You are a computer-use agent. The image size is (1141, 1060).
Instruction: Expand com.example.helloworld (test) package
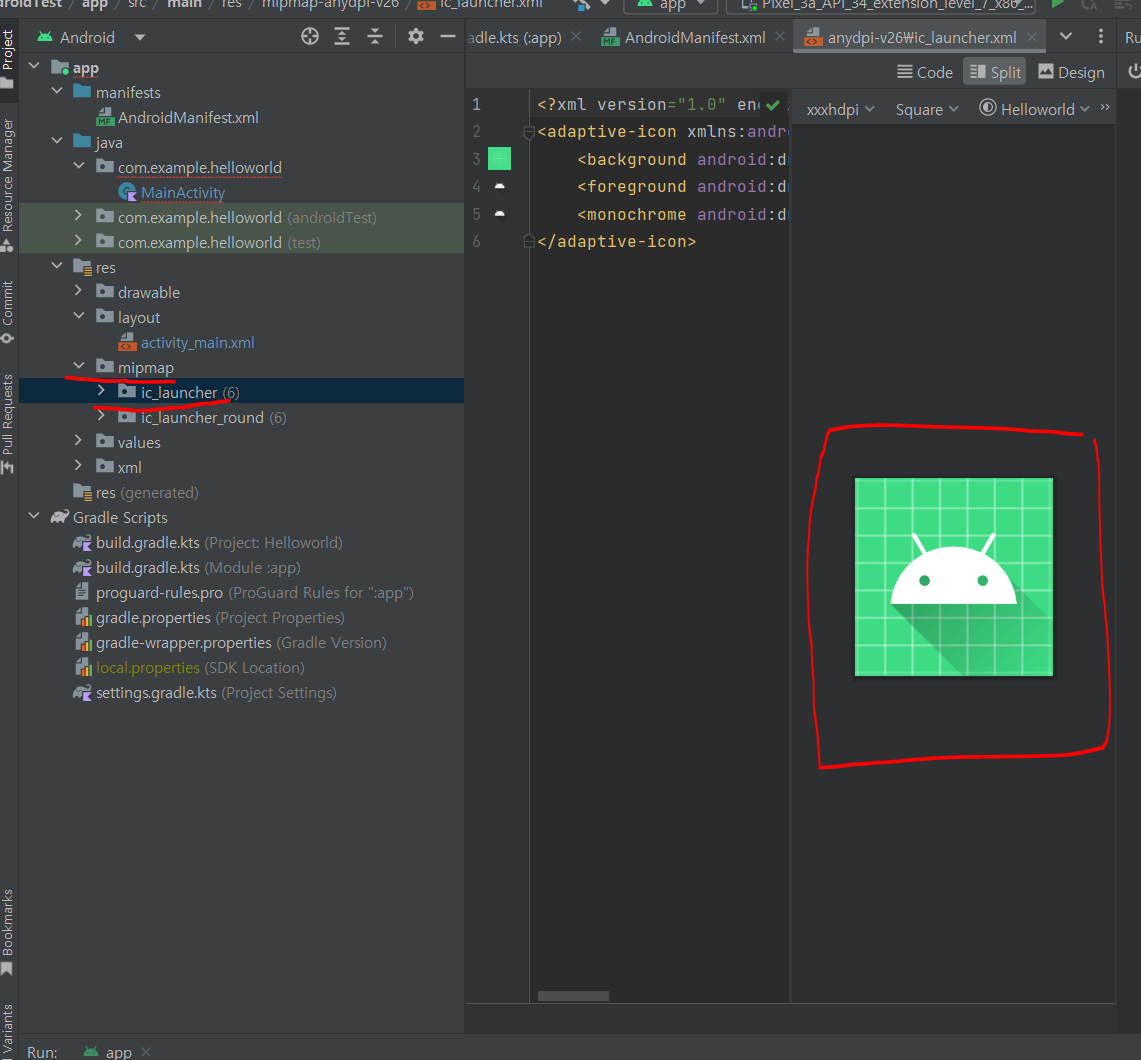click(x=79, y=241)
